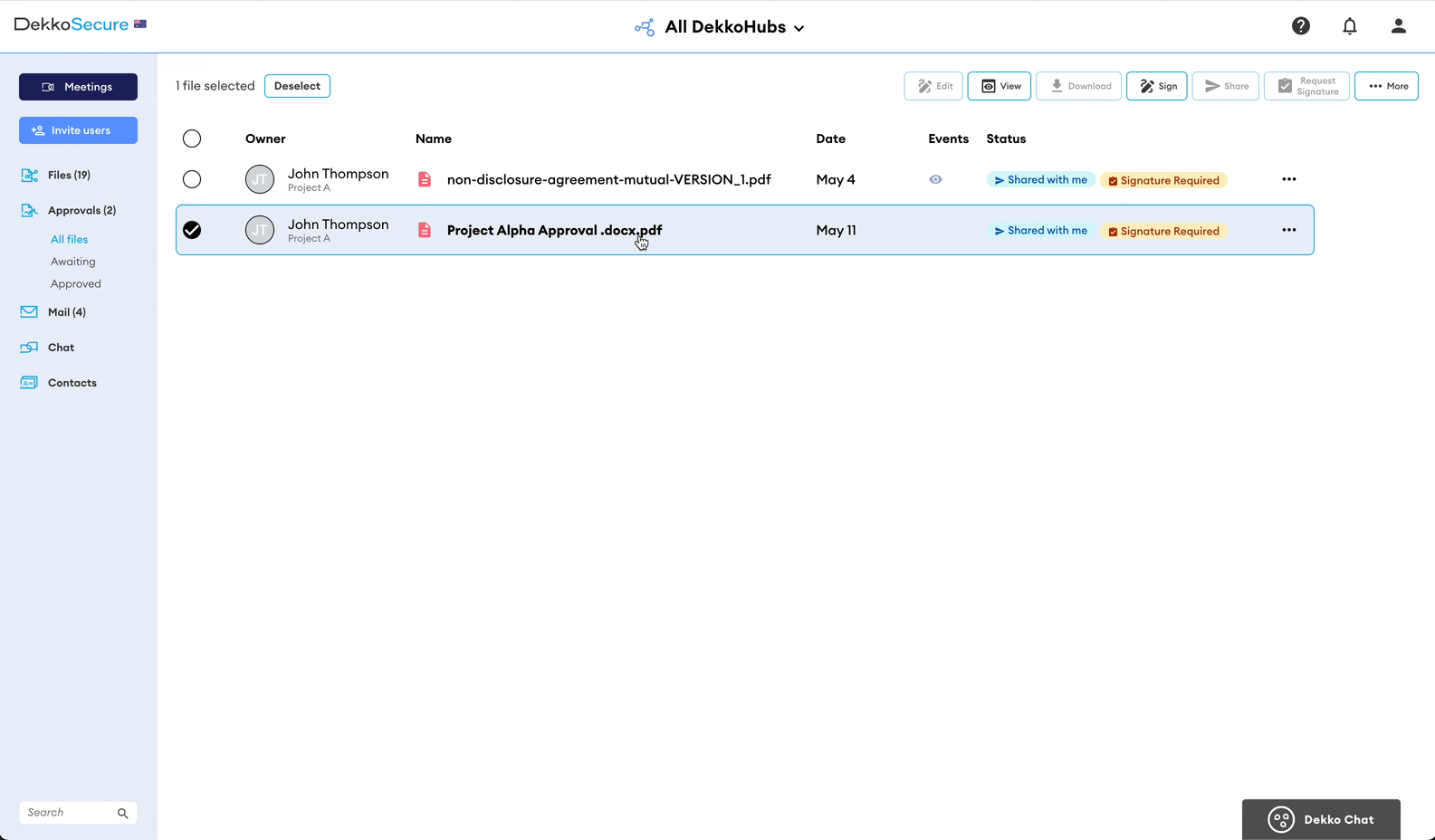Open Dekko Chat widget
The height and width of the screenshot is (840, 1435).
tap(1321, 819)
